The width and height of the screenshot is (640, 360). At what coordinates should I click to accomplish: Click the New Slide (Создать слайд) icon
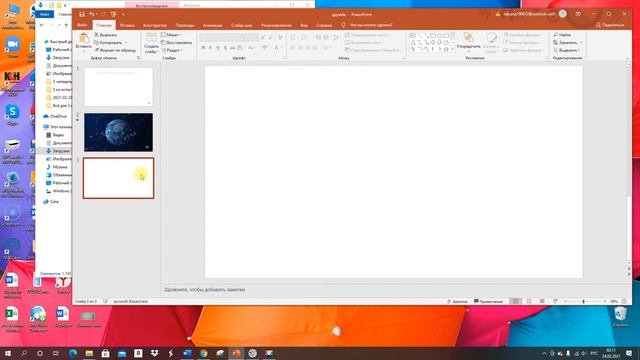[x=151, y=38]
